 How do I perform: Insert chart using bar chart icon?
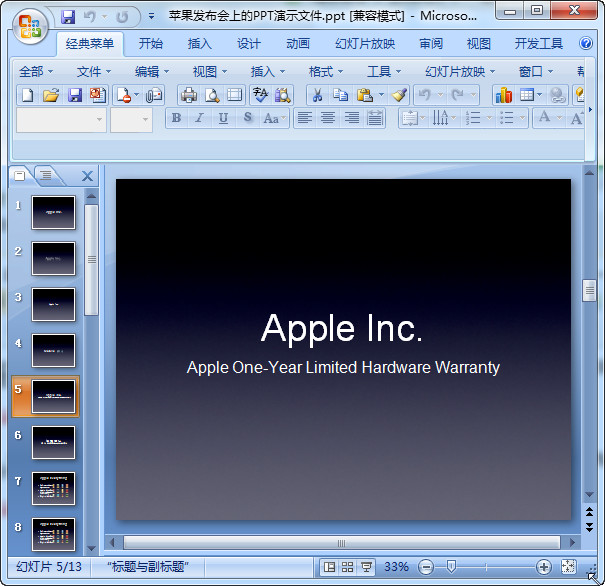point(504,95)
